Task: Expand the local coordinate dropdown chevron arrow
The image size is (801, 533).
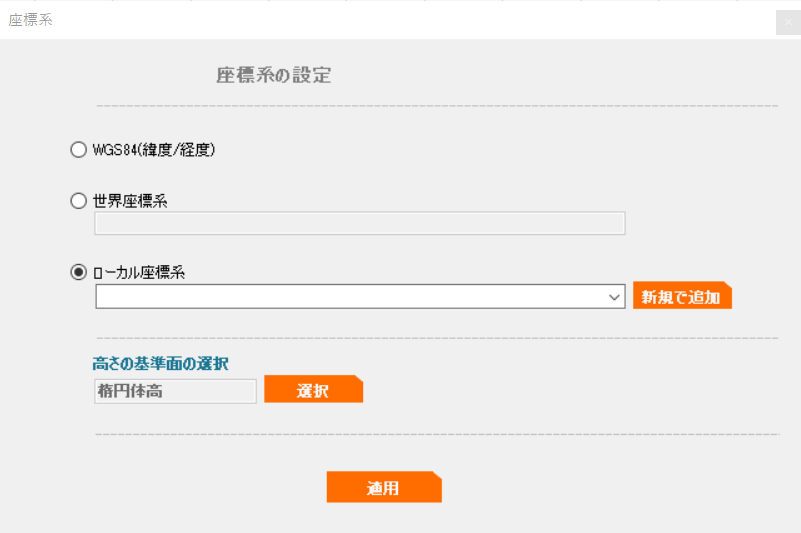Action: coord(614,297)
